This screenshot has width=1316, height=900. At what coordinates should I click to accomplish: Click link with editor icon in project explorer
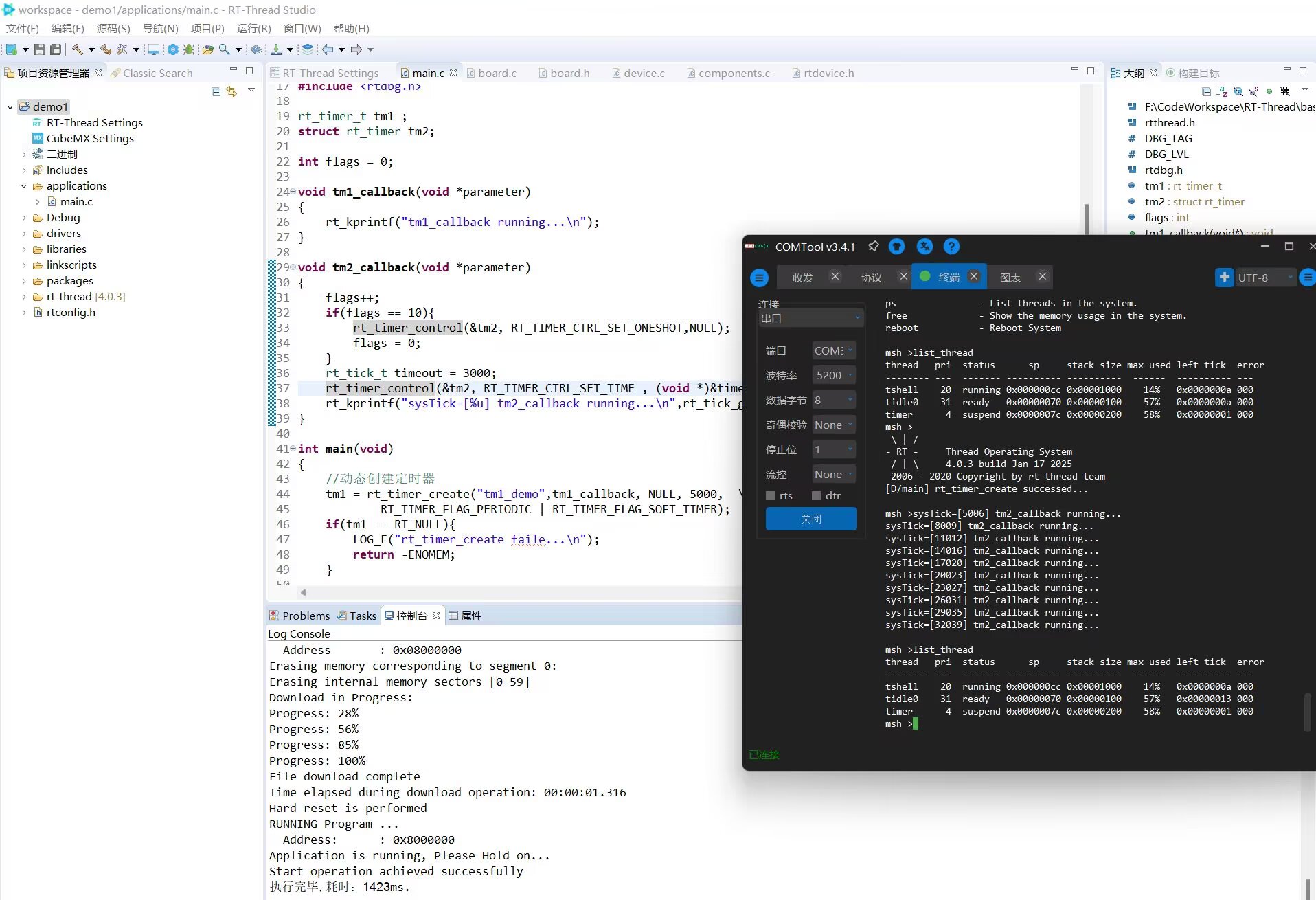point(231,91)
